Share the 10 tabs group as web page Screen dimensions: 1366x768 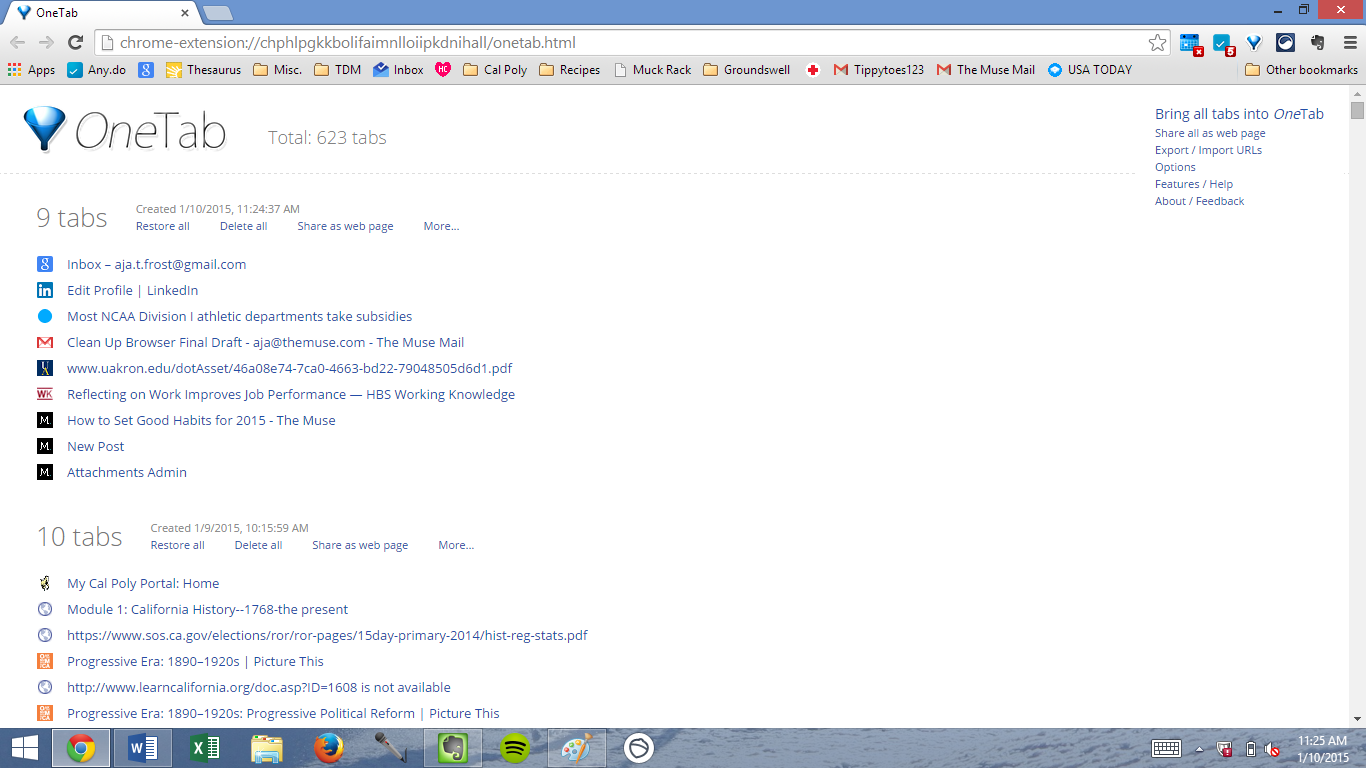pyautogui.click(x=360, y=545)
